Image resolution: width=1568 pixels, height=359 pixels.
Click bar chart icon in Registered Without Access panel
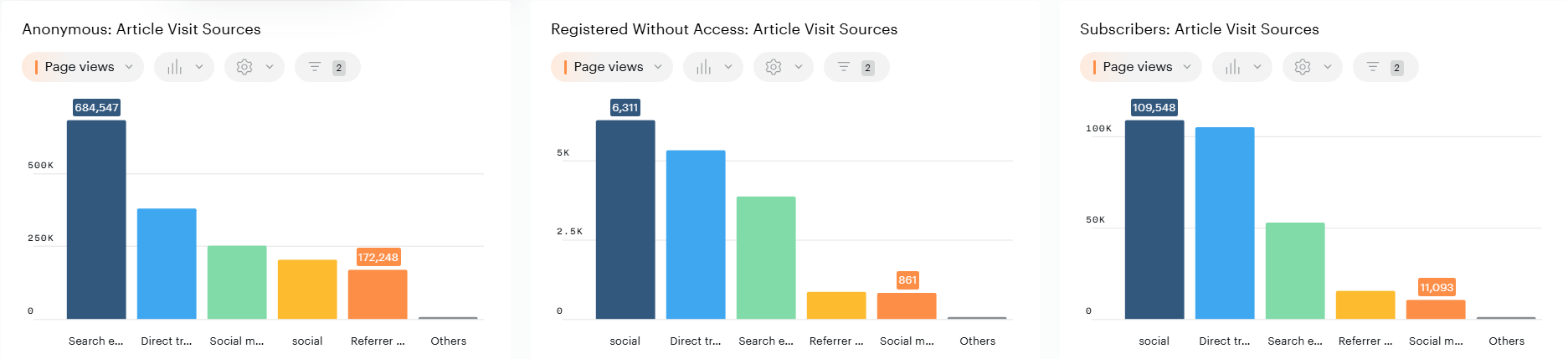(x=703, y=67)
